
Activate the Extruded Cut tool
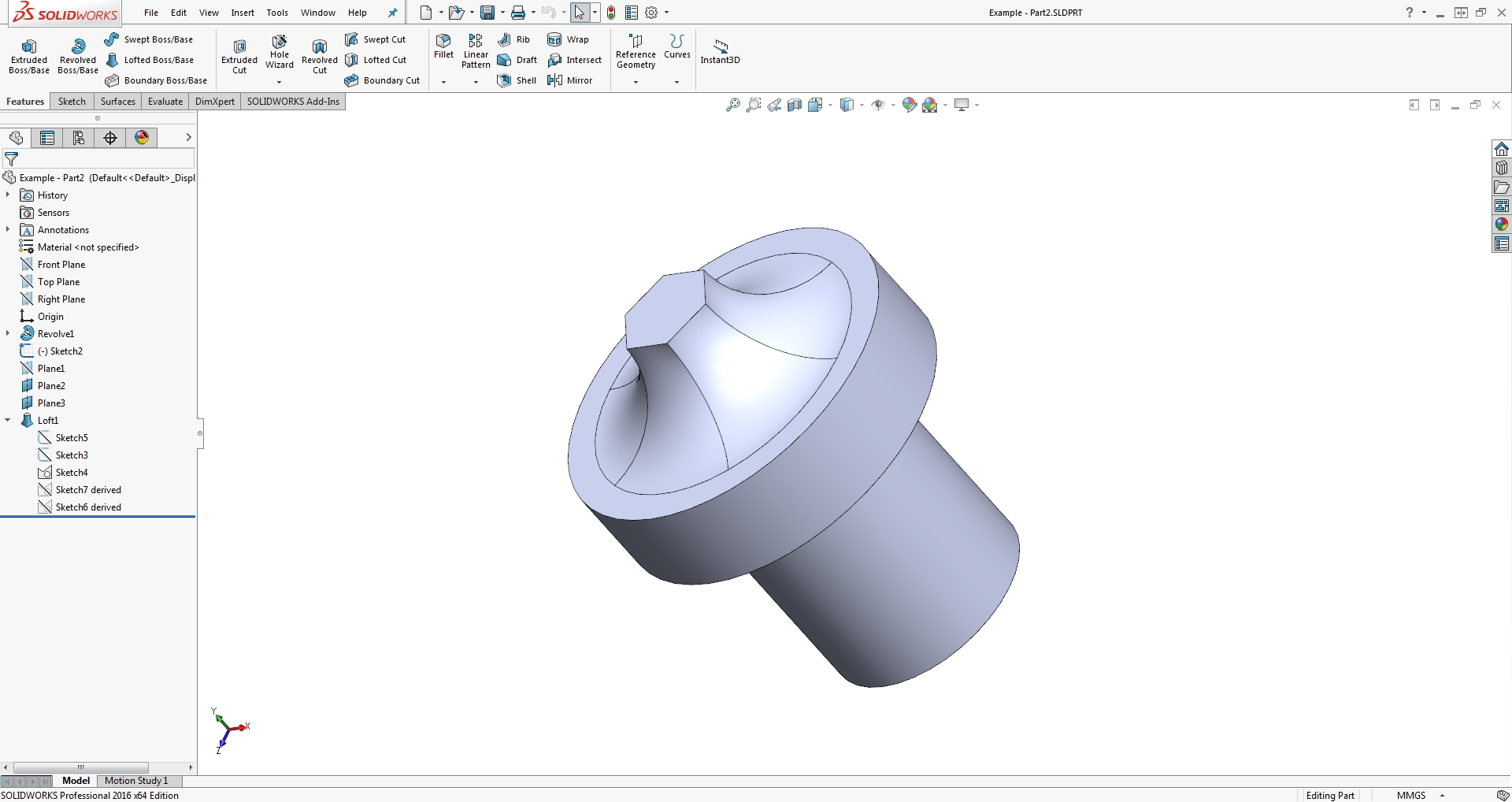[x=239, y=56]
